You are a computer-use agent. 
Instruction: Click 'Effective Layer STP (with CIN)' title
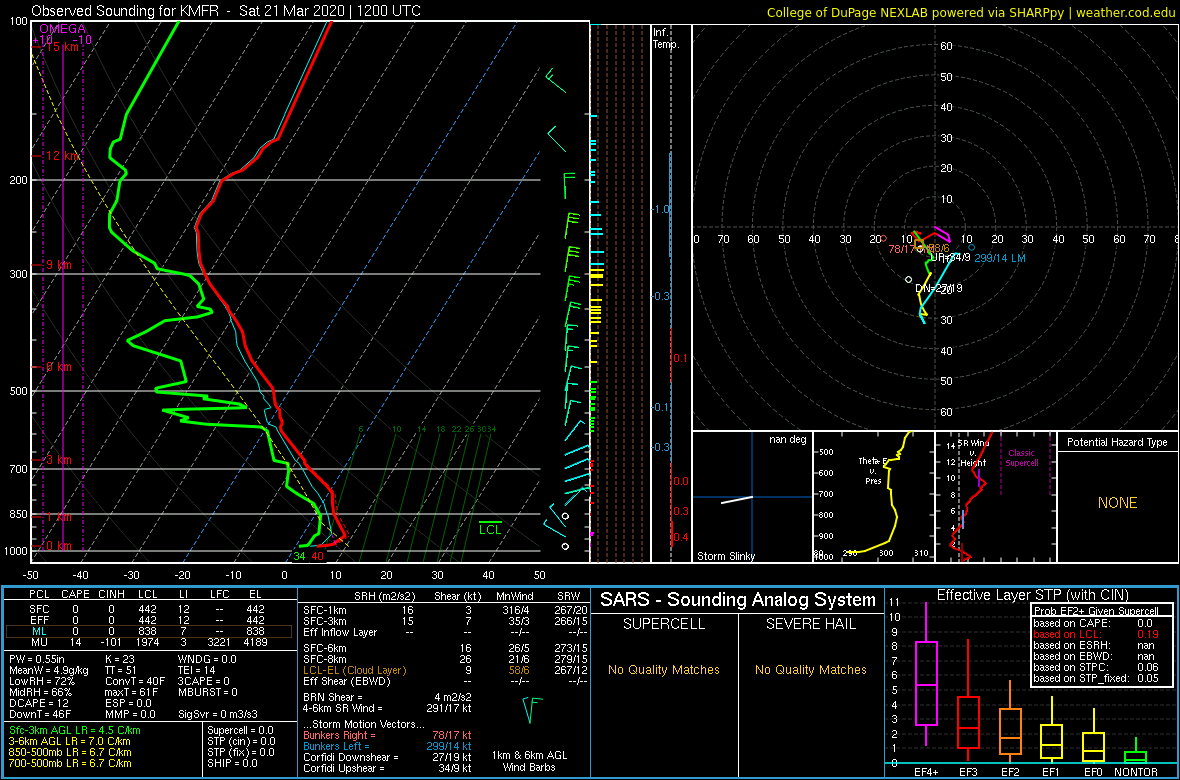coord(1032,596)
